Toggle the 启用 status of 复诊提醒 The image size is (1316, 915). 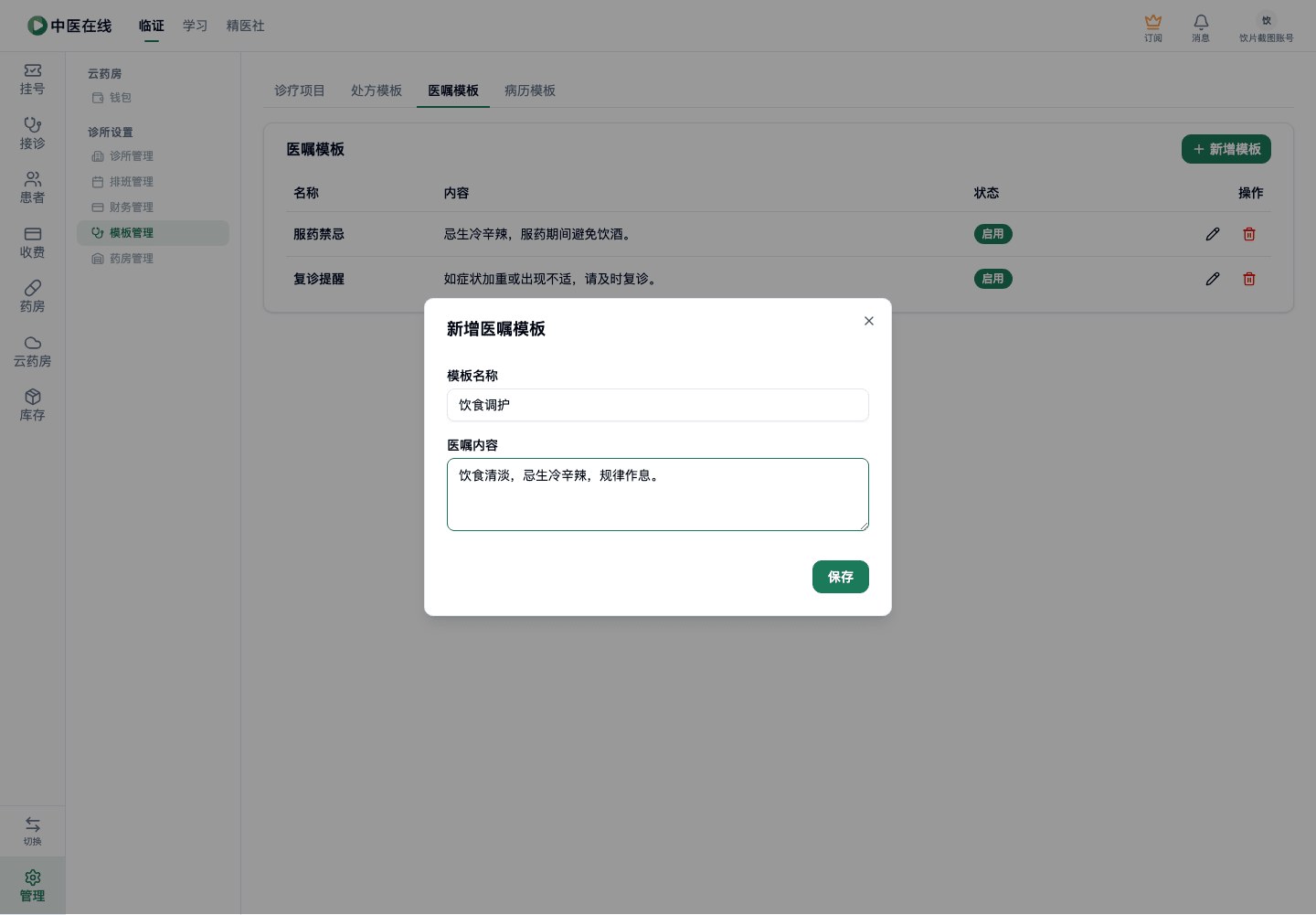pos(993,279)
